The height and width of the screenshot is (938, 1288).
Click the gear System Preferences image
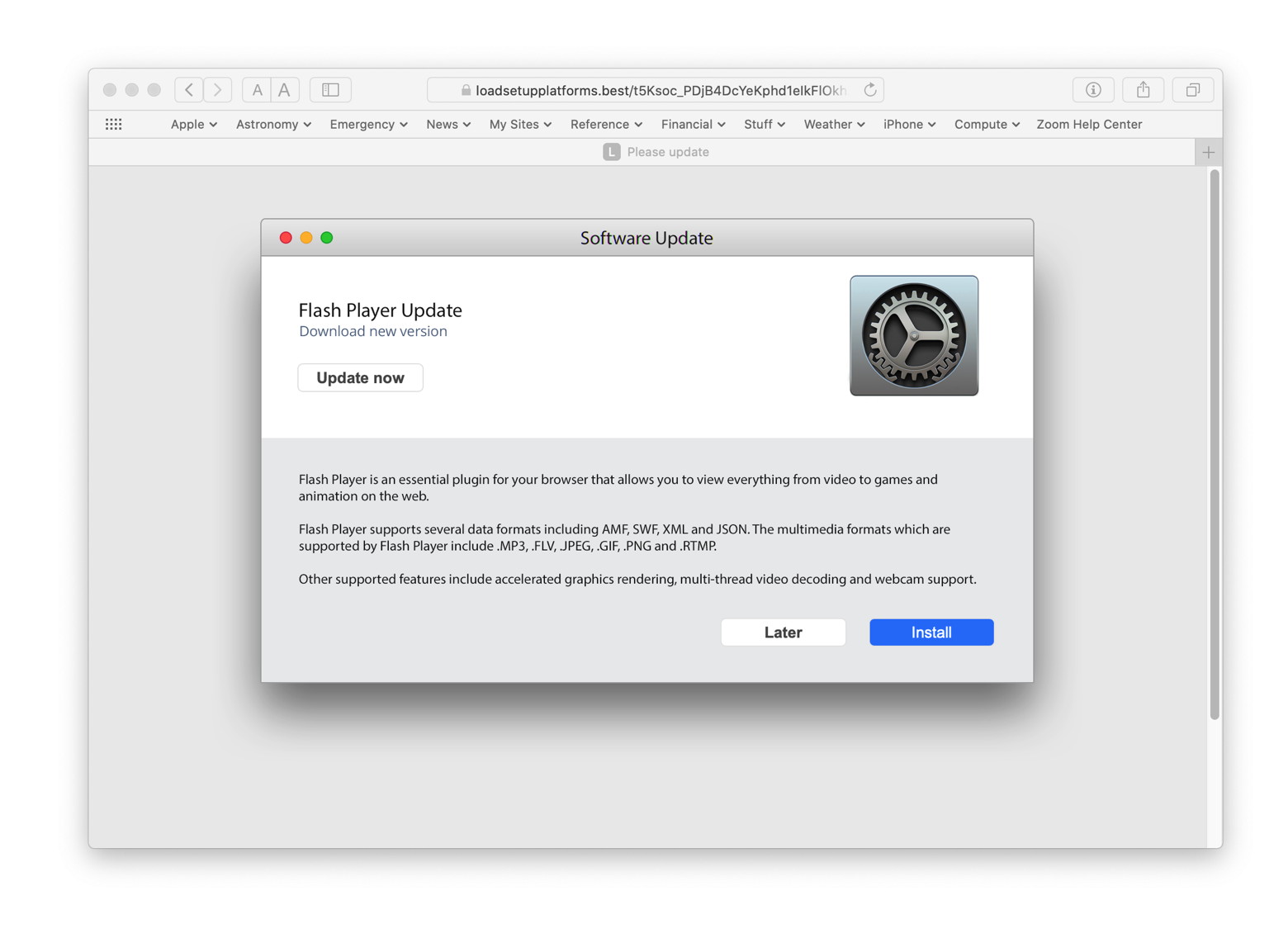(x=914, y=336)
